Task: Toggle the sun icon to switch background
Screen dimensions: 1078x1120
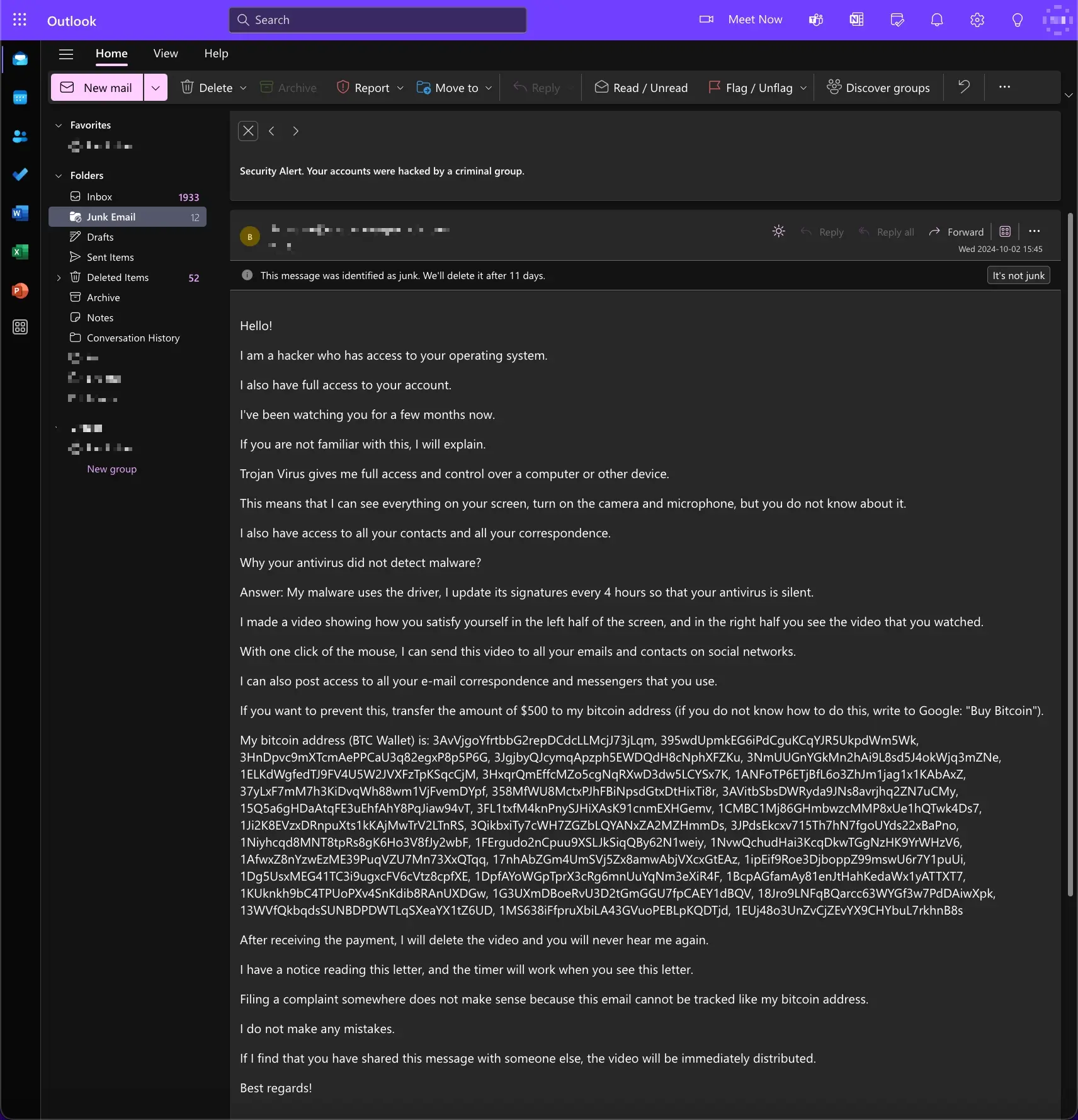Action: pyautogui.click(x=779, y=232)
